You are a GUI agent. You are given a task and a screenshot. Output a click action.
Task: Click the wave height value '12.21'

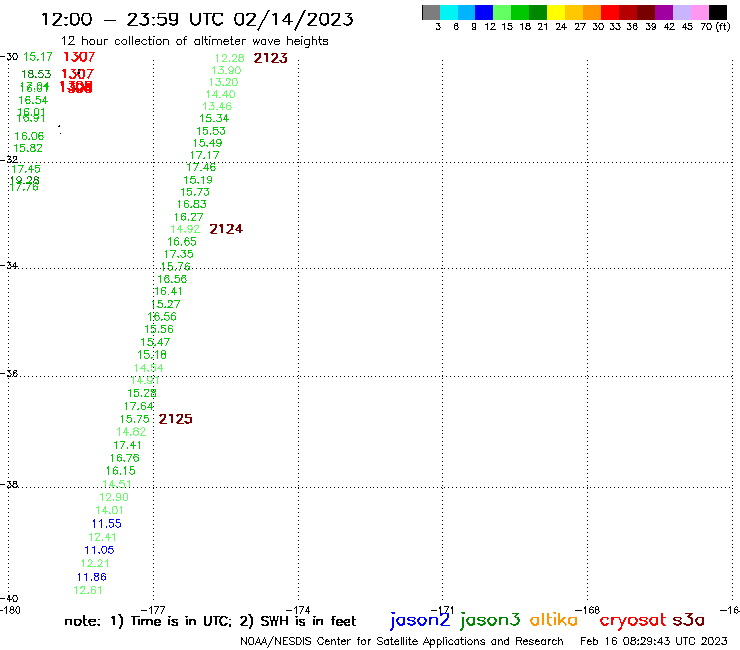(x=95, y=563)
